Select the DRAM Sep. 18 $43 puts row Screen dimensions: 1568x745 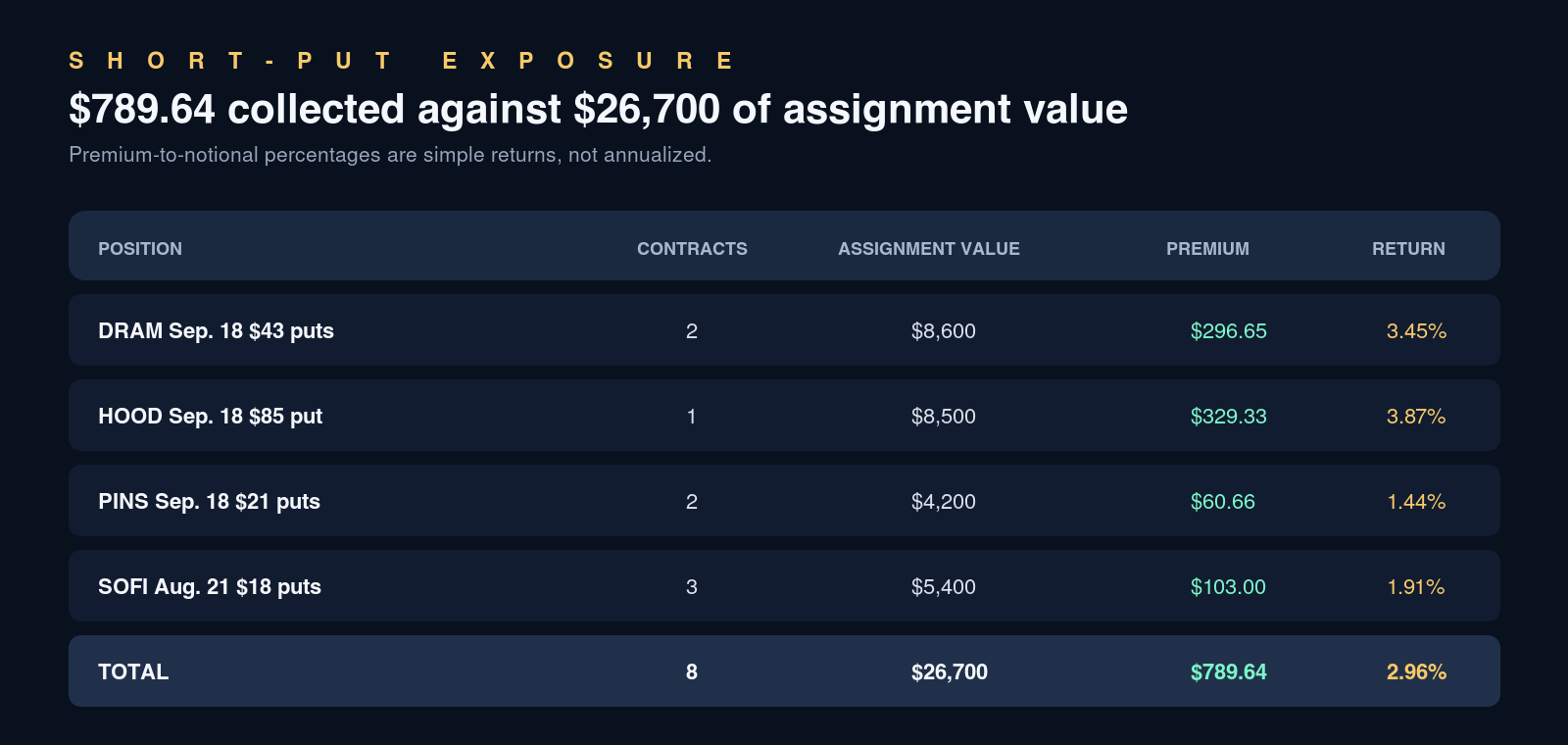(784, 330)
